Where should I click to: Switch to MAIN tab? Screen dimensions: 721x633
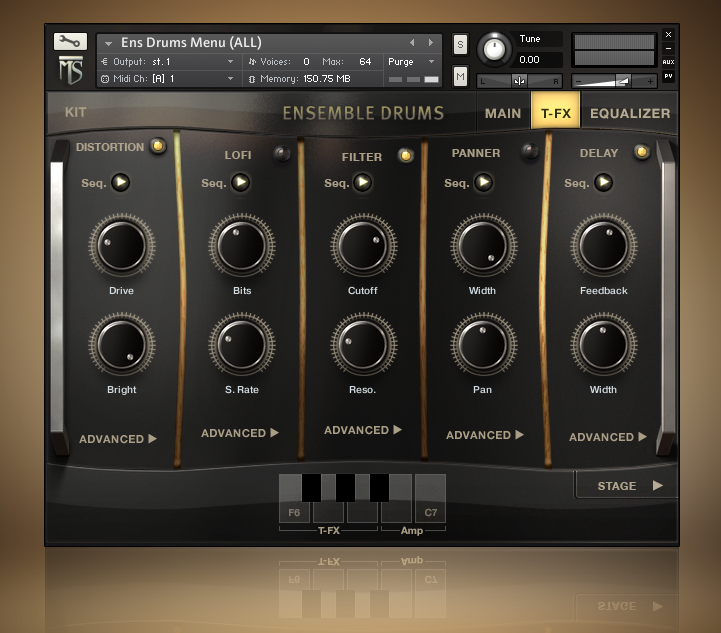click(503, 113)
